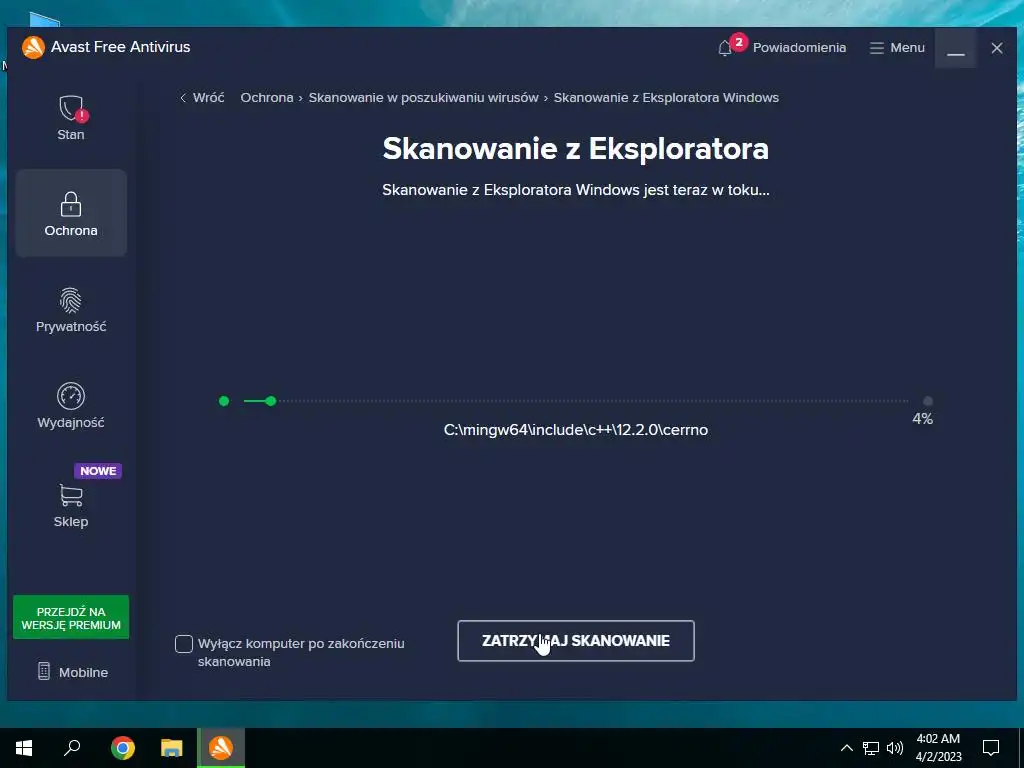Click the Skanowanie z Eksploratora heading

click(x=575, y=149)
